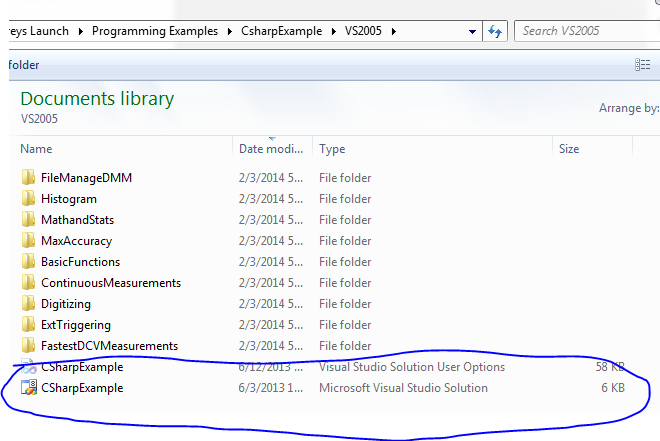660x441 pixels.
Task: Open the Arrange by option
Action: click(x=629, y=108)
